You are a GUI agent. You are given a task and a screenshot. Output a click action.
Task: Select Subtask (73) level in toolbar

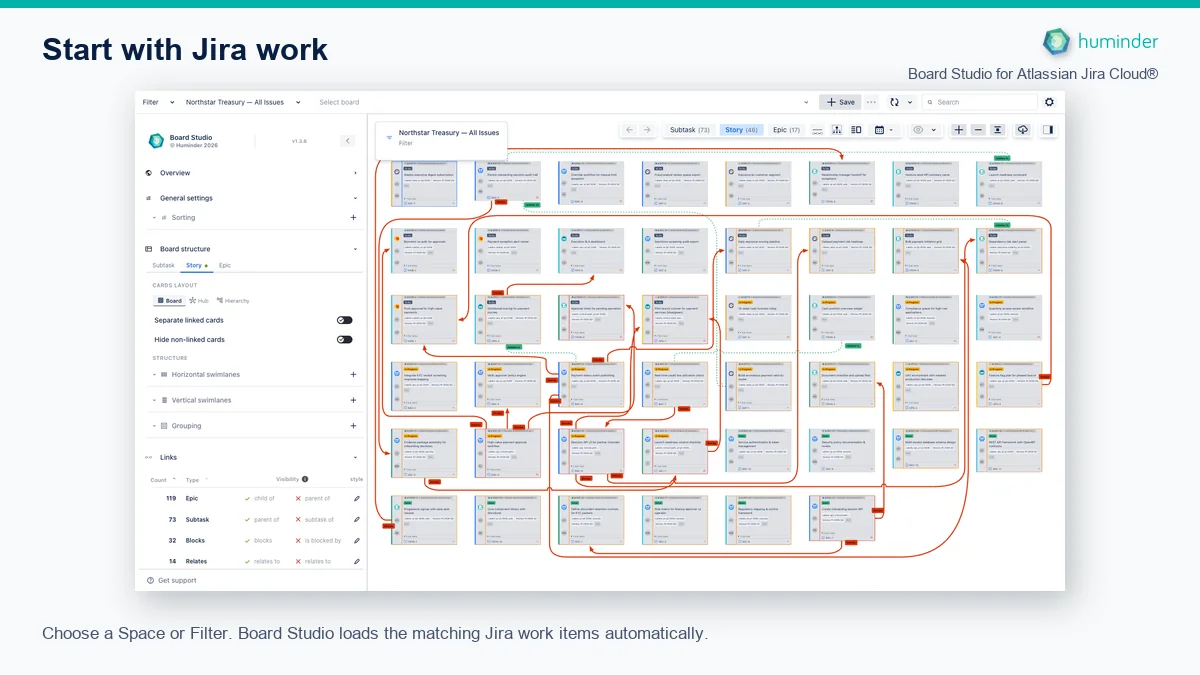pyautogui.click(x=690, y=130)
